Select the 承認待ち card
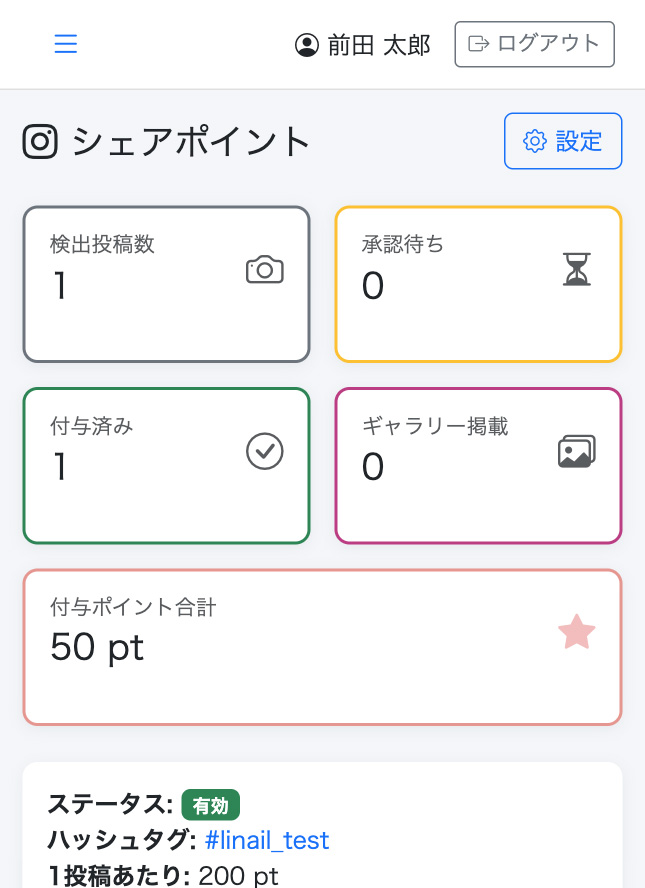The height and width of the screenshot is (888, 645). point(478,283)
